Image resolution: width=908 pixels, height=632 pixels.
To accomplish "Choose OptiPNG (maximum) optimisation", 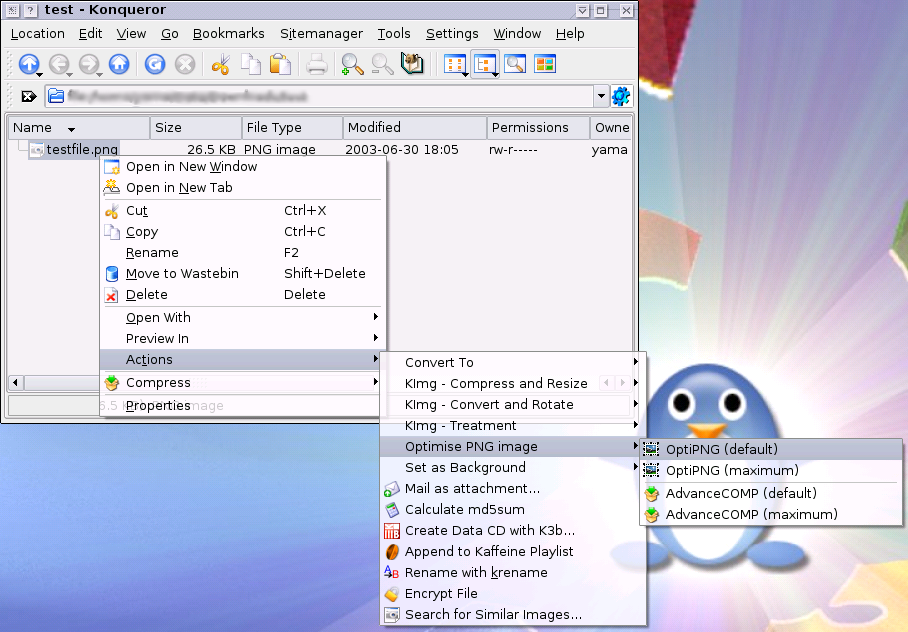I will point(771,470).
